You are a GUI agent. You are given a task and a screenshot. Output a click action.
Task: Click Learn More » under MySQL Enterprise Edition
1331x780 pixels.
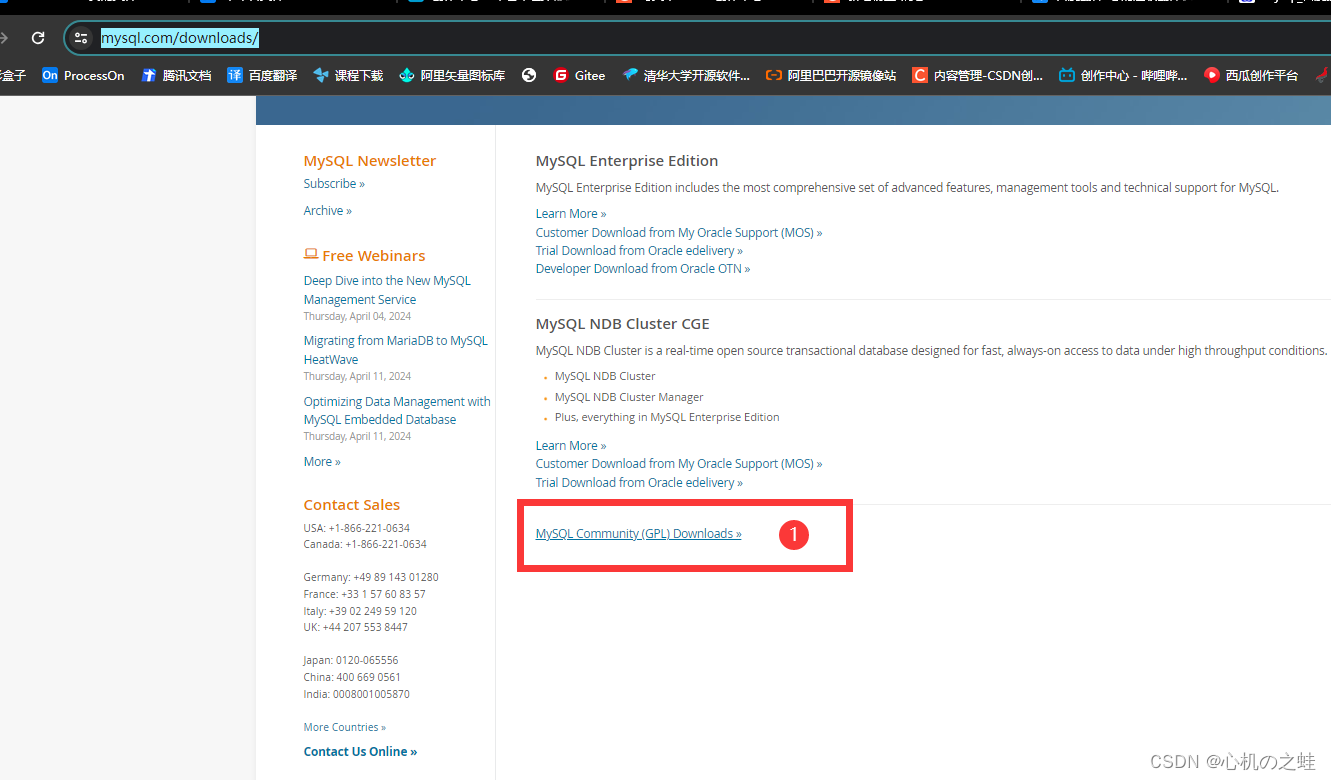coord(571,214)
